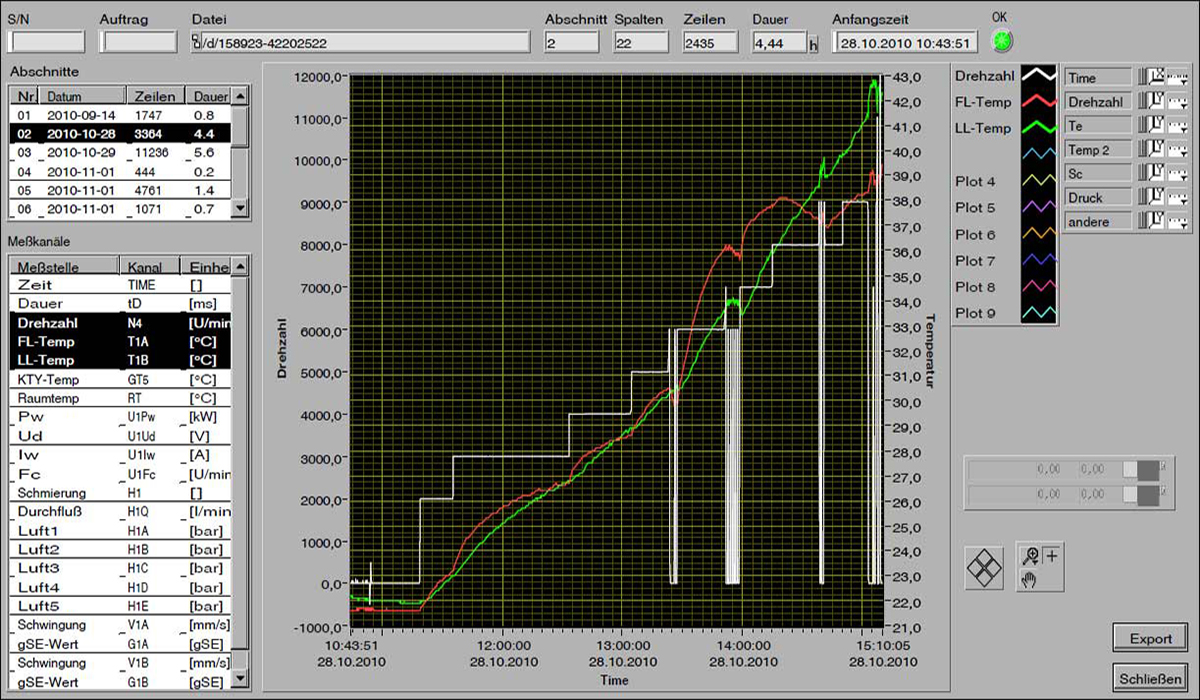This screenshot has width=1200, height=700.
Task: Click the S/N input field
Action: [x=48, y=42]
